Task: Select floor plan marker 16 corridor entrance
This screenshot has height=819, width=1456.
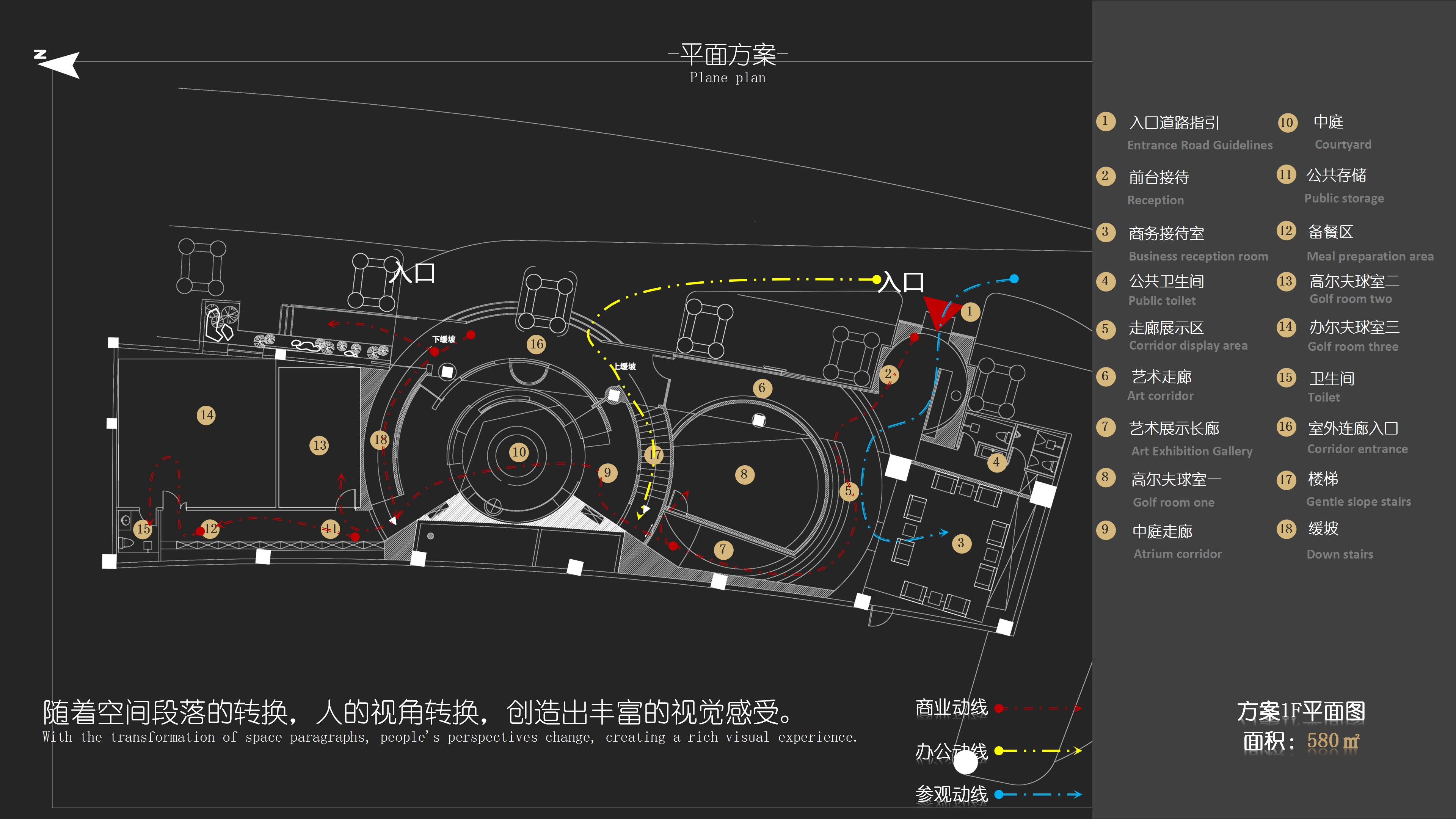Action: (x=537, y=344)
